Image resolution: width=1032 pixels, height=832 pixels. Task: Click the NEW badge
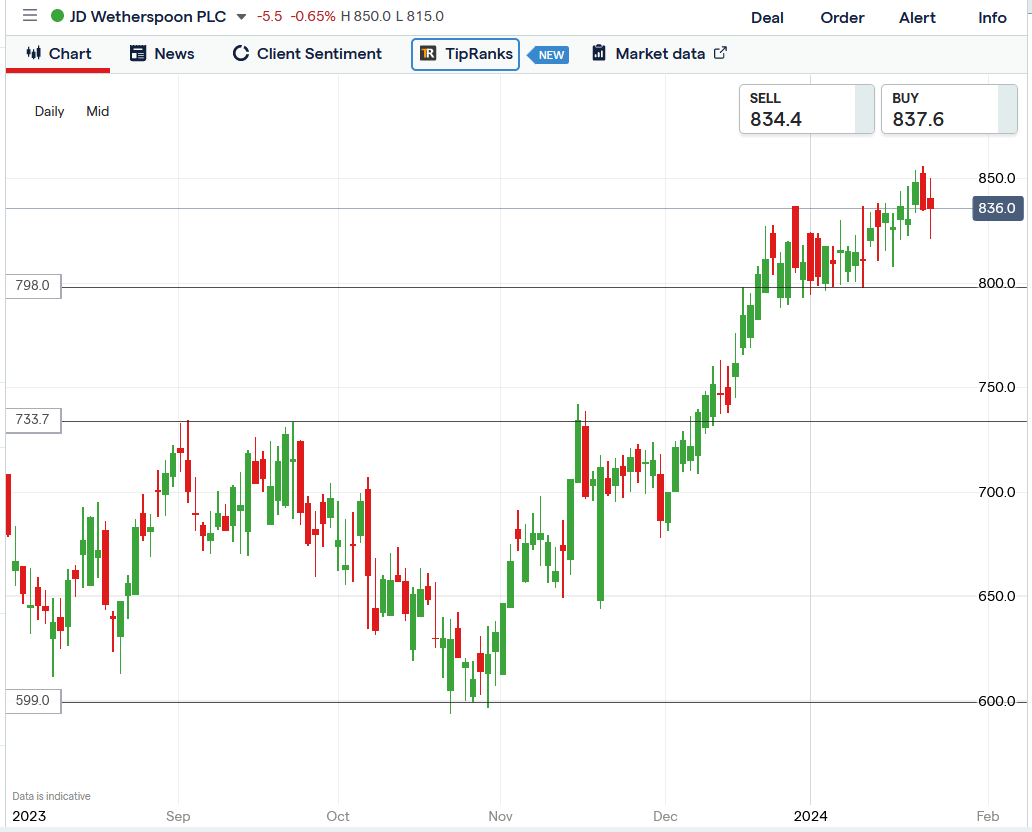click(549, 55)
